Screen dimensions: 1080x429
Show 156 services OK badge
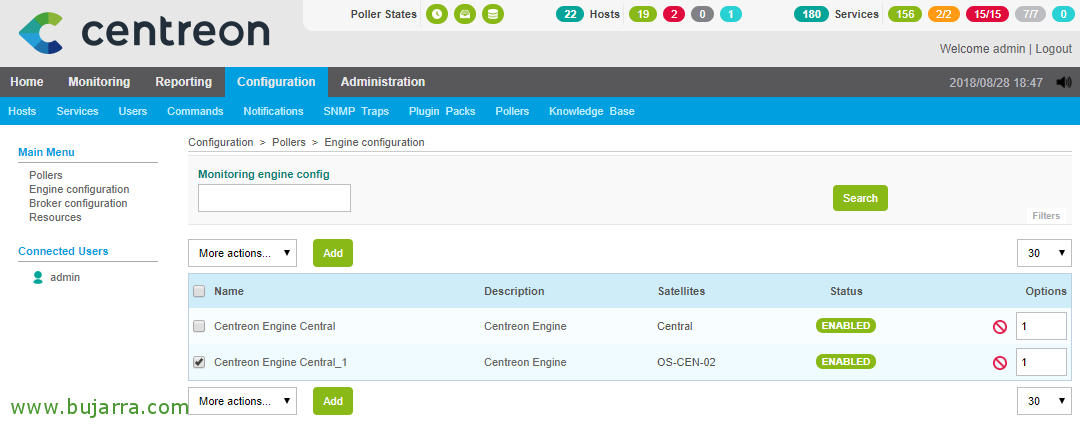905,14
